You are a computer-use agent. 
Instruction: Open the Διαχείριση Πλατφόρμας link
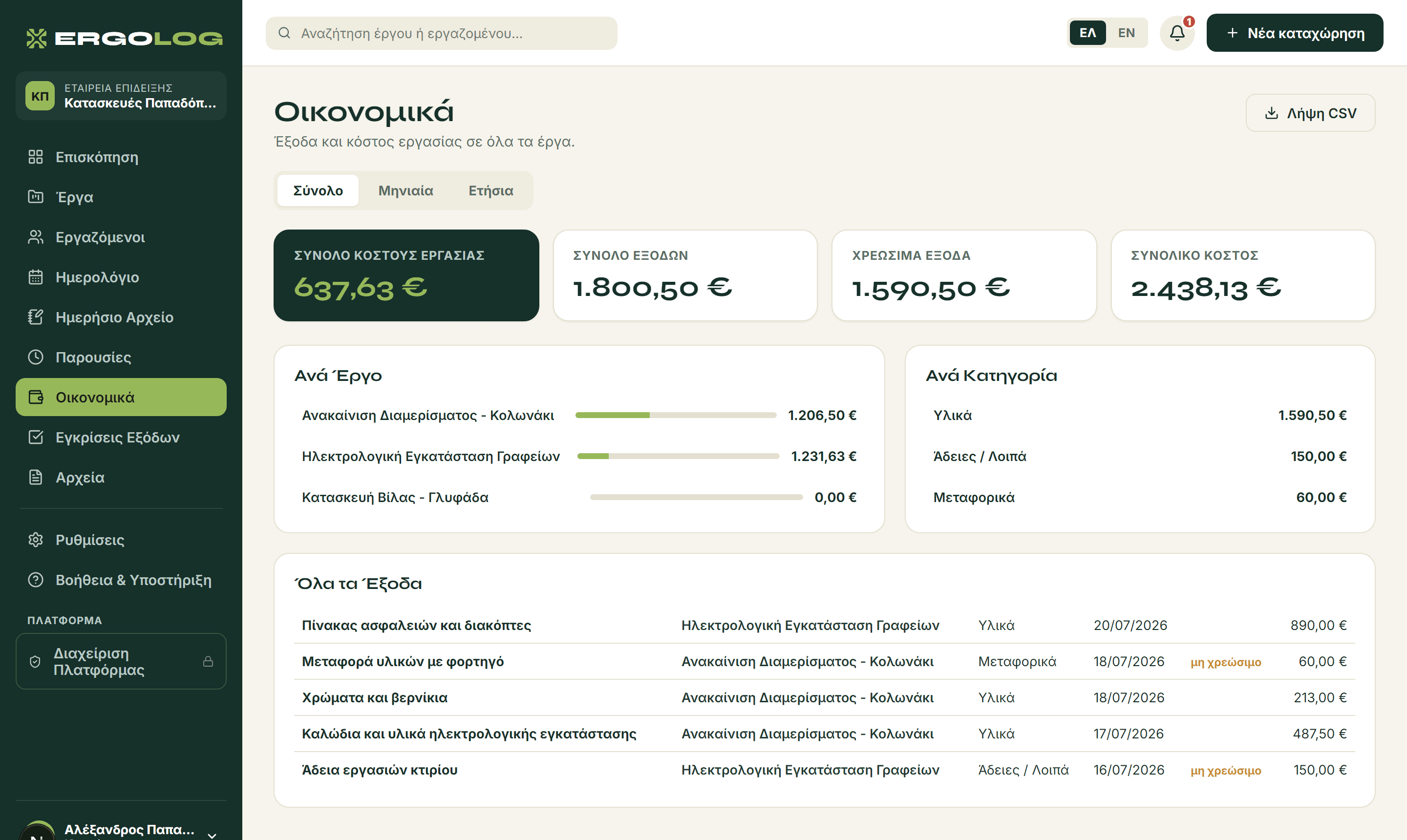pos(121,661)
